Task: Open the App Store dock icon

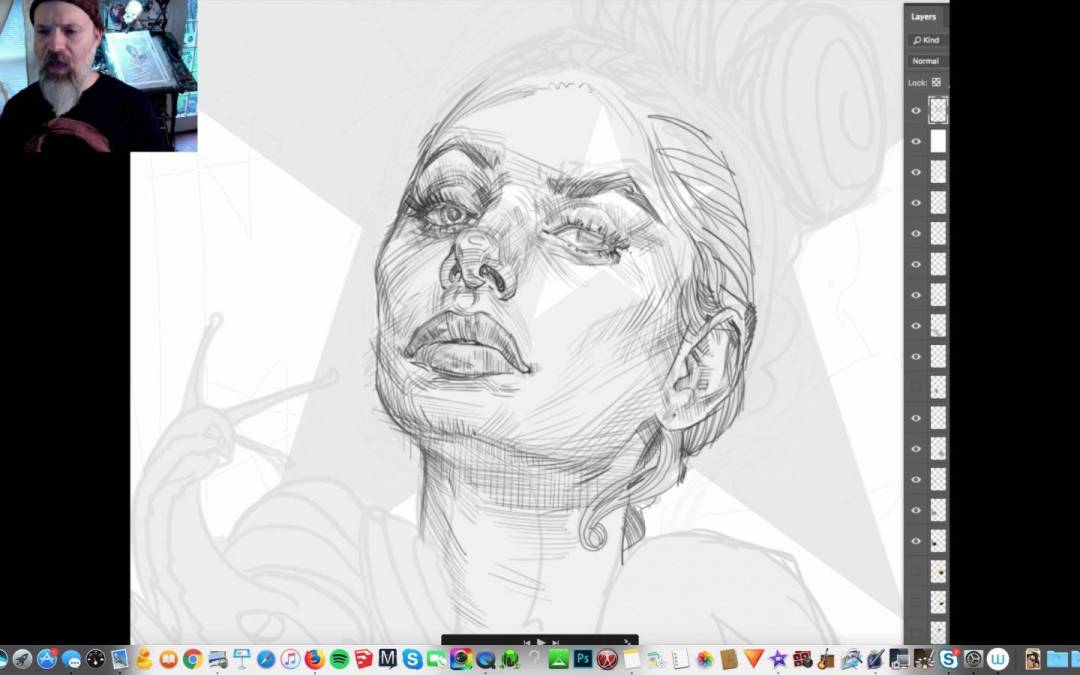Action: tap(47, 659)
